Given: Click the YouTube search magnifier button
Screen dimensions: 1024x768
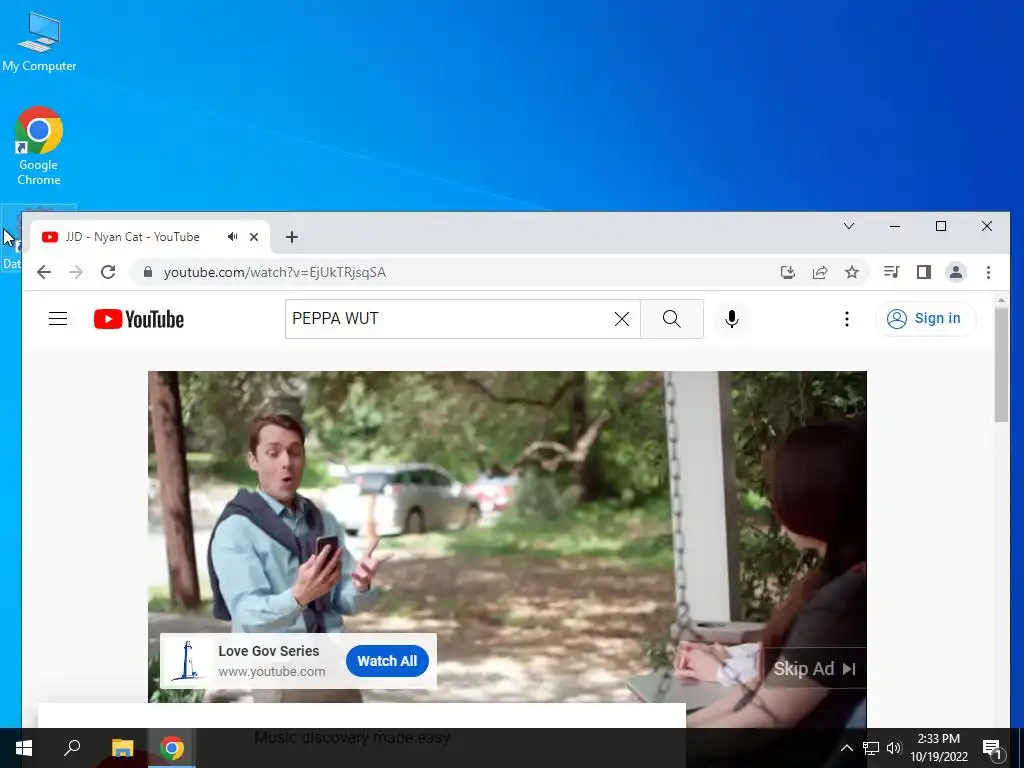Looking at the screenshot, I should (x=671, y=319).
